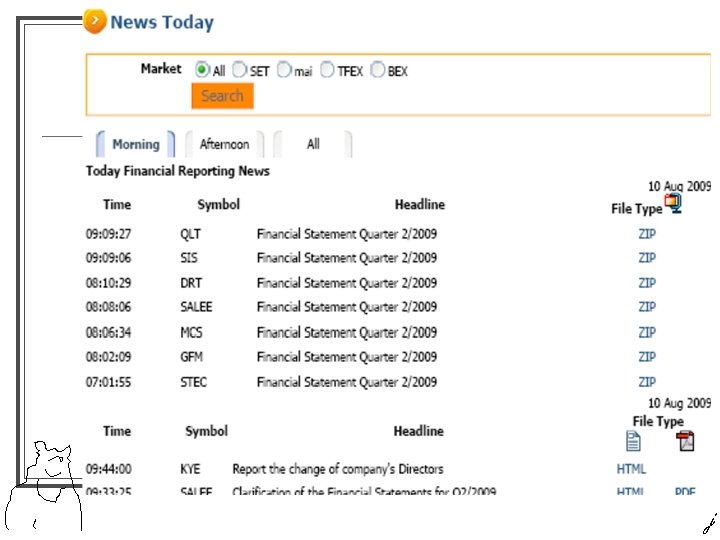Click the 'News Today' page title

(x=162, y=22)
